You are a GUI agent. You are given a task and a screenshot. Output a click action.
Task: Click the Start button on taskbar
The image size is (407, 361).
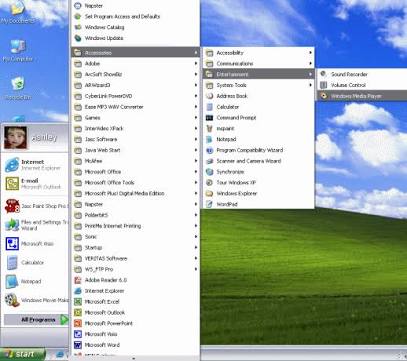click(22, 354)
